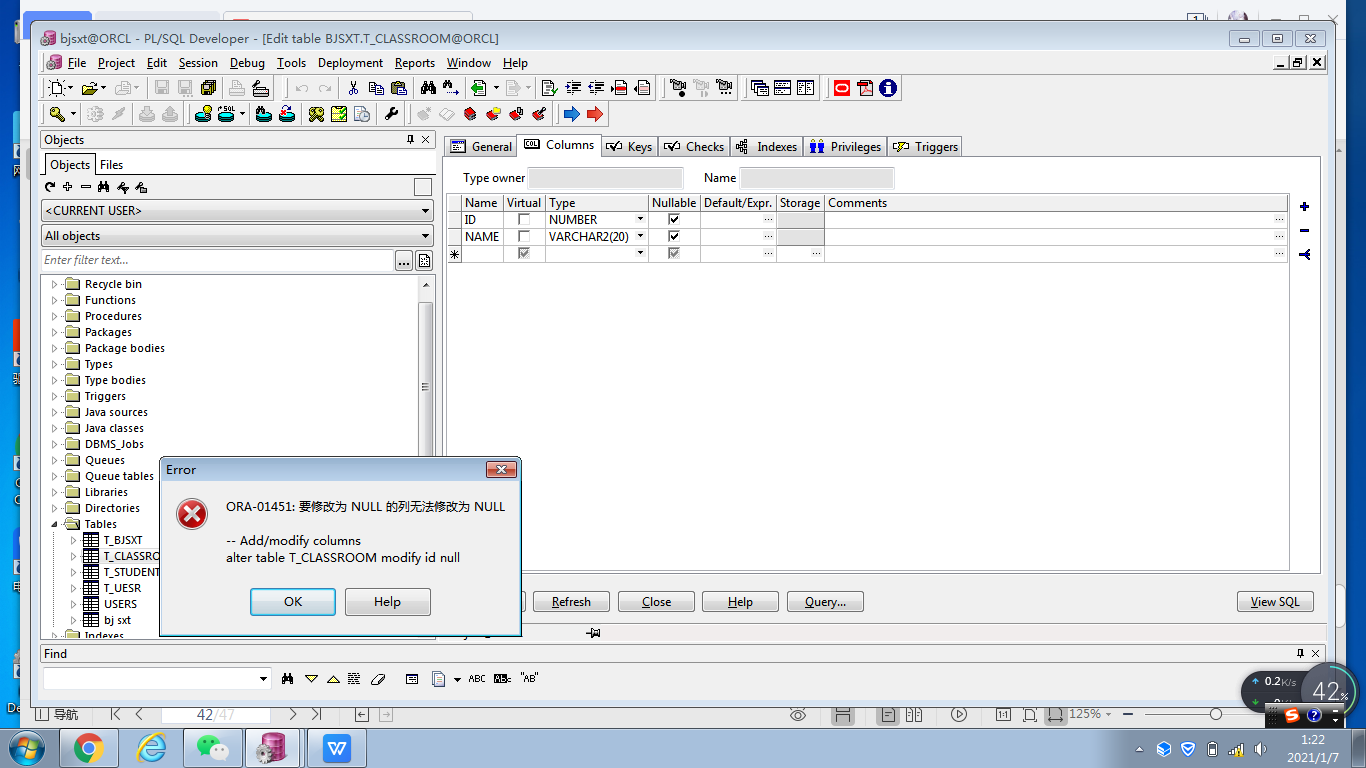Switch to the Keys tab
1366x768 pixels.
pos(630,147)
